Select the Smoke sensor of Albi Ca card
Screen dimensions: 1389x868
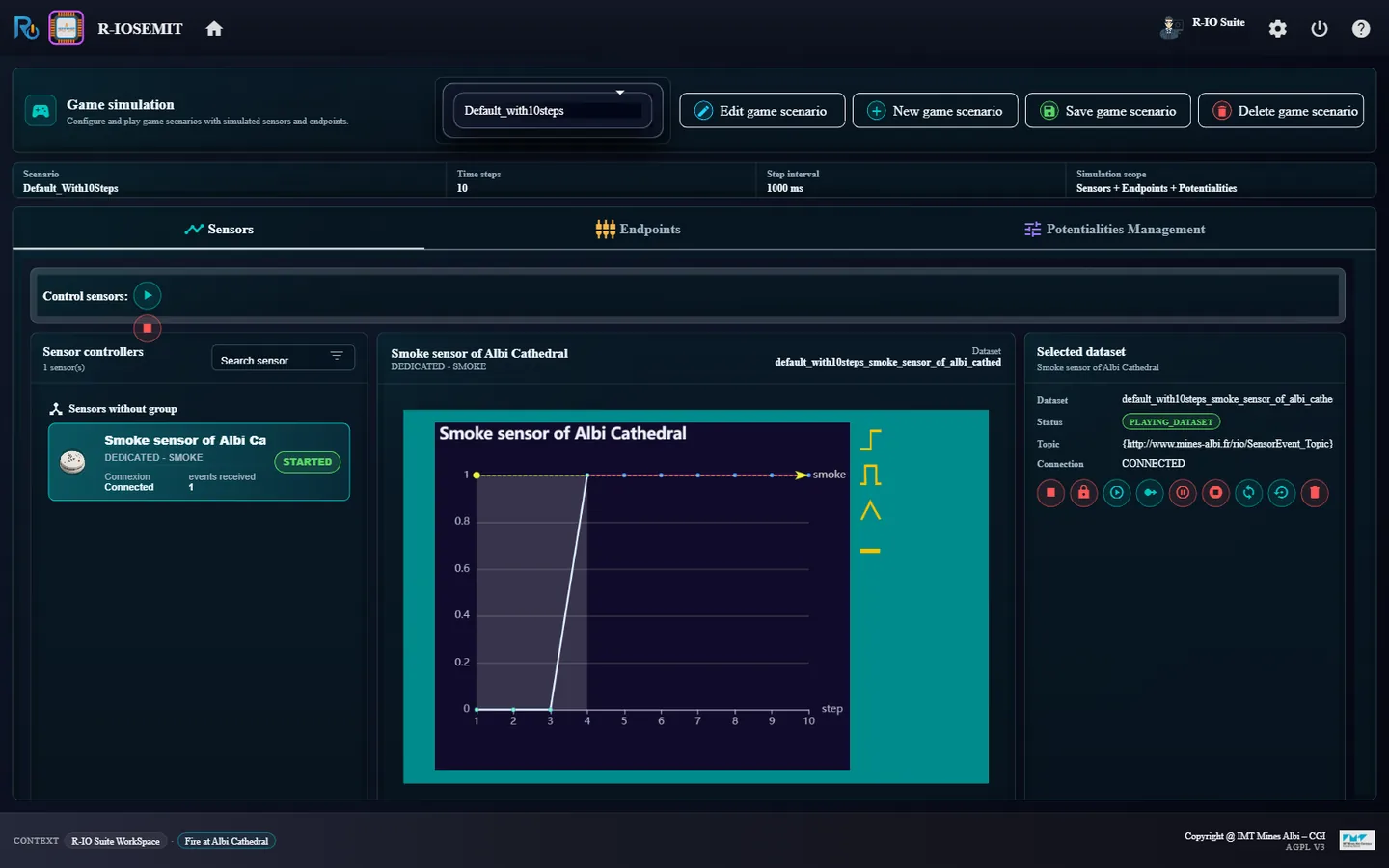199,462
